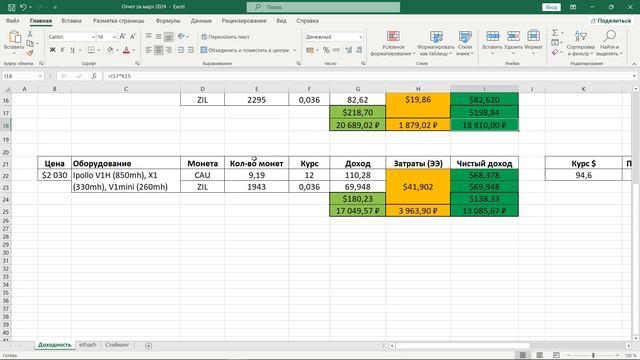Viewport: 640px width, 360px height.
Task: Click Merge and Center (Объединить и поместить в центре)
Action: (x=245, y=50)
